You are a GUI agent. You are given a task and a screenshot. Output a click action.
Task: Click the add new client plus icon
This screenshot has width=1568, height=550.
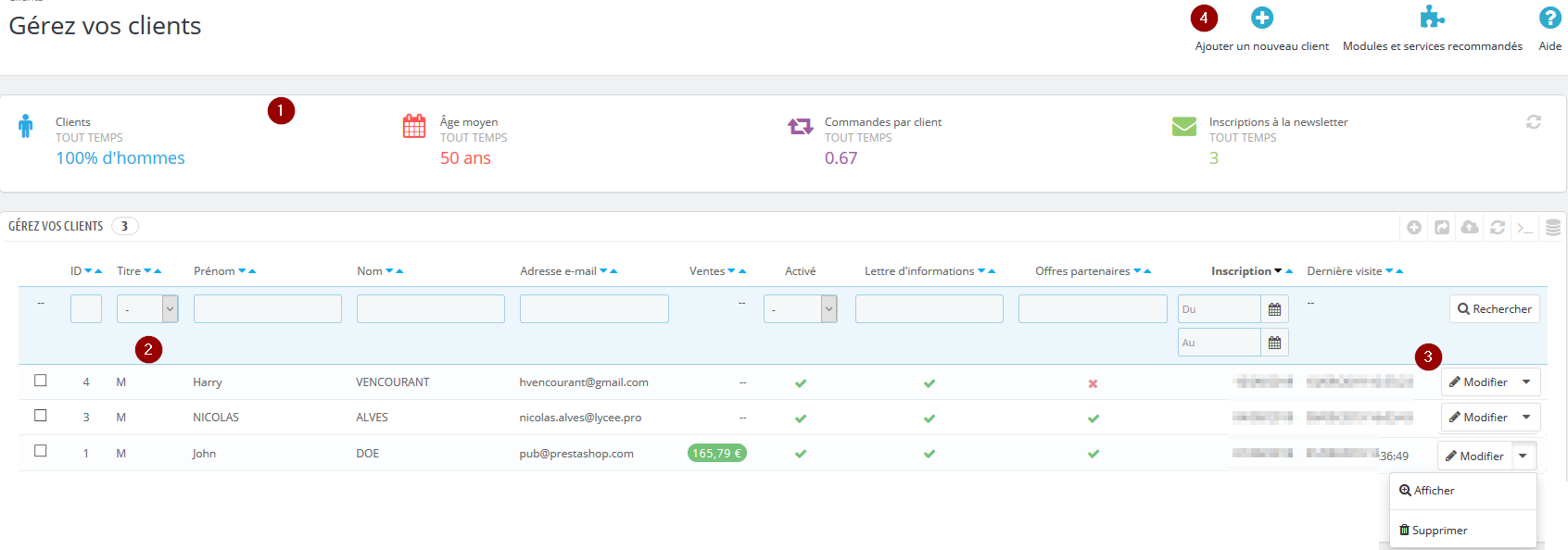click(1262, 18)
